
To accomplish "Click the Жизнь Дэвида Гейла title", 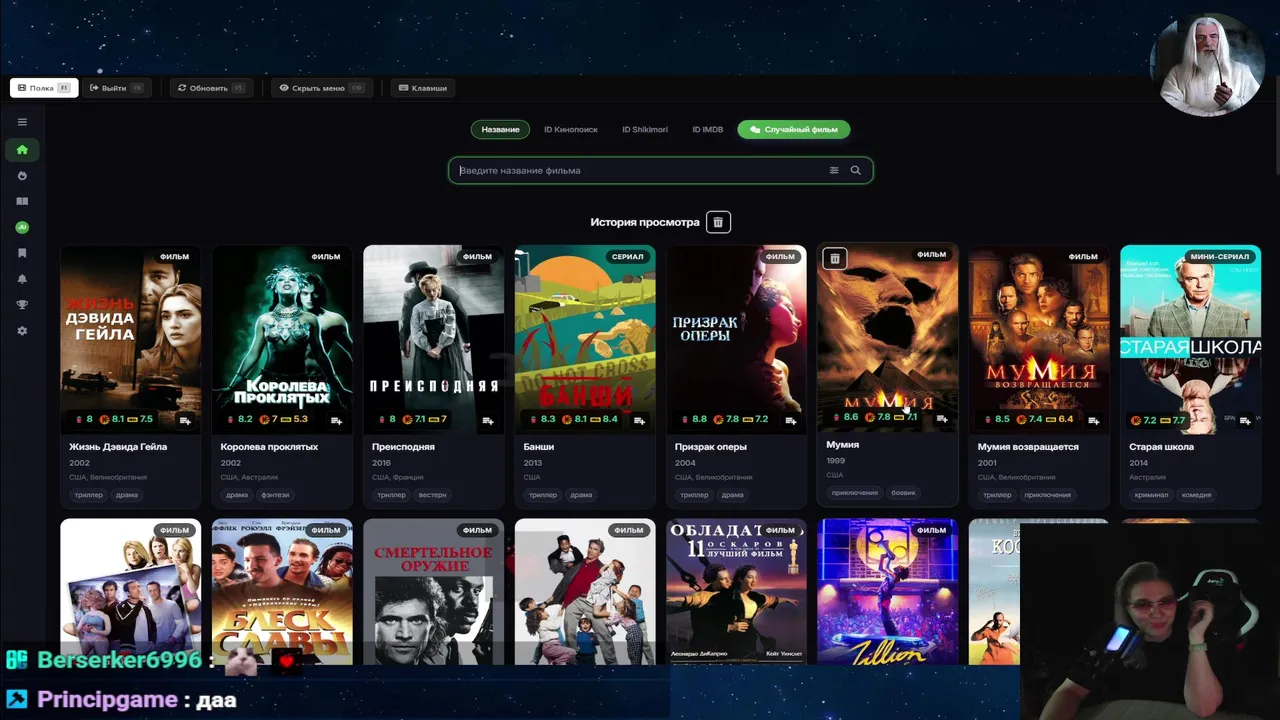I will point(118,447).
